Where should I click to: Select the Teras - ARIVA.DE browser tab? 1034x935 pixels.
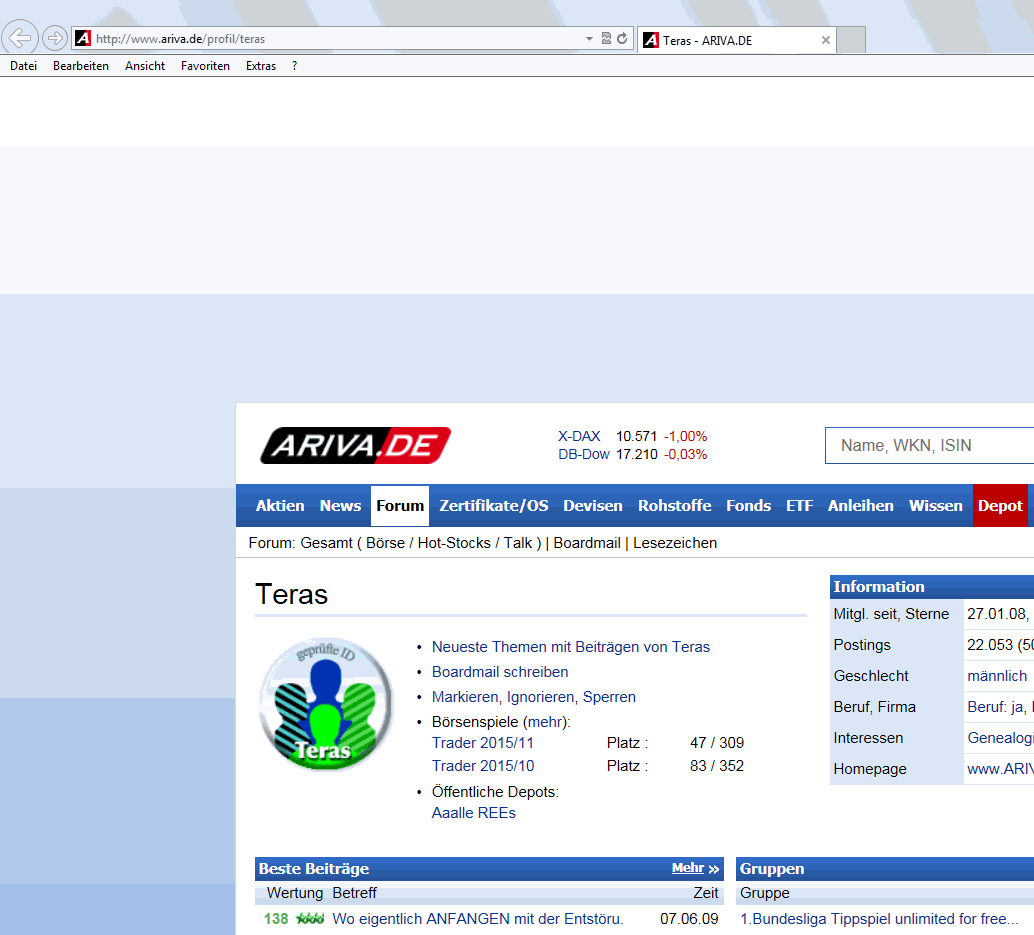pyautogui.click(x=737, y=40)
